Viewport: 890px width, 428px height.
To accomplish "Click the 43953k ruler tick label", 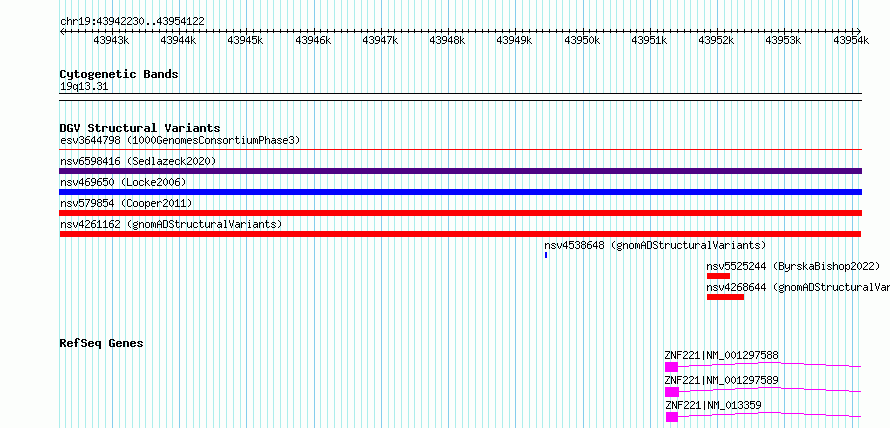I will 783,40.
